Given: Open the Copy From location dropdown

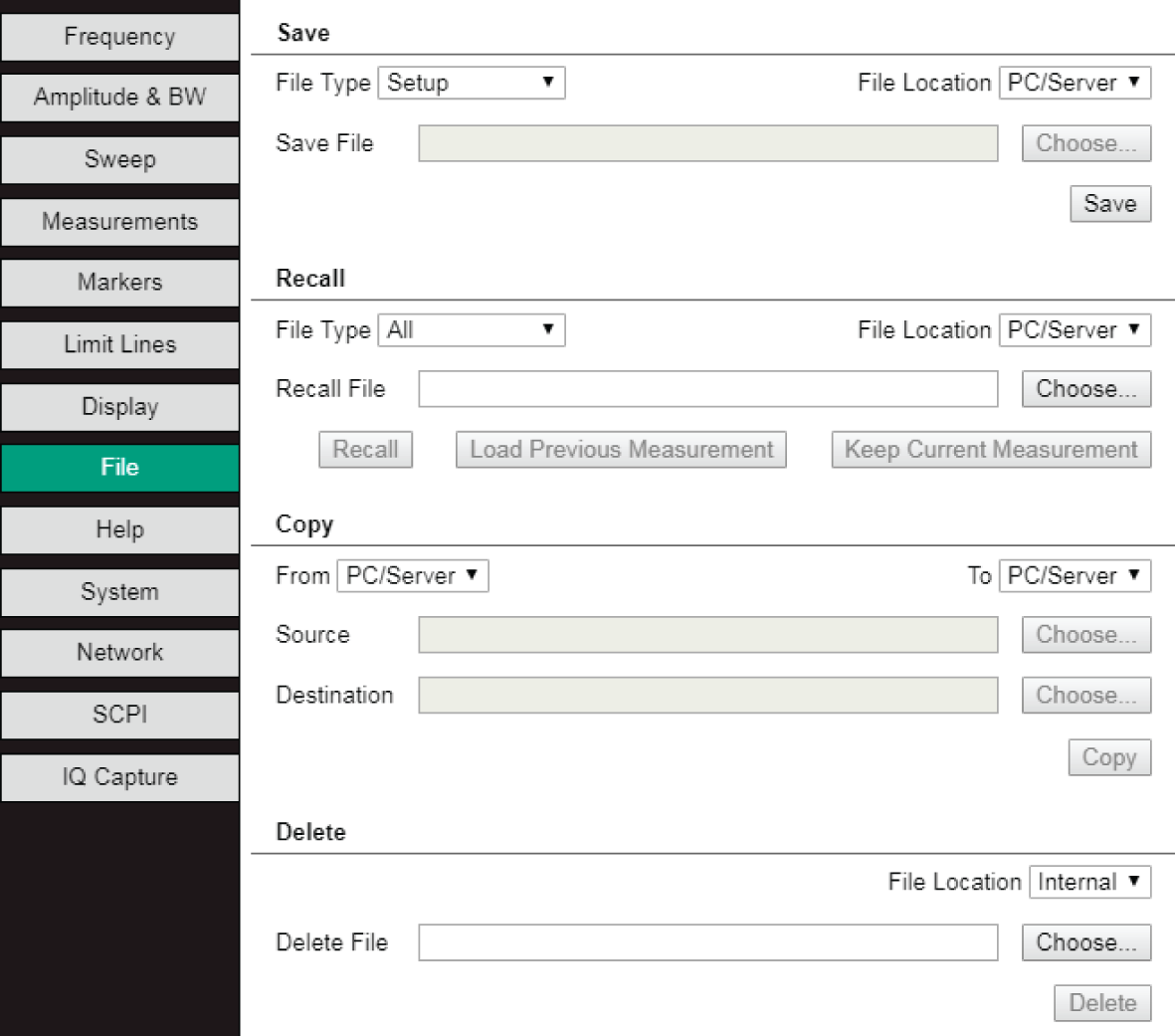Looking at the screenshot, I should click(x=412, y=576).
